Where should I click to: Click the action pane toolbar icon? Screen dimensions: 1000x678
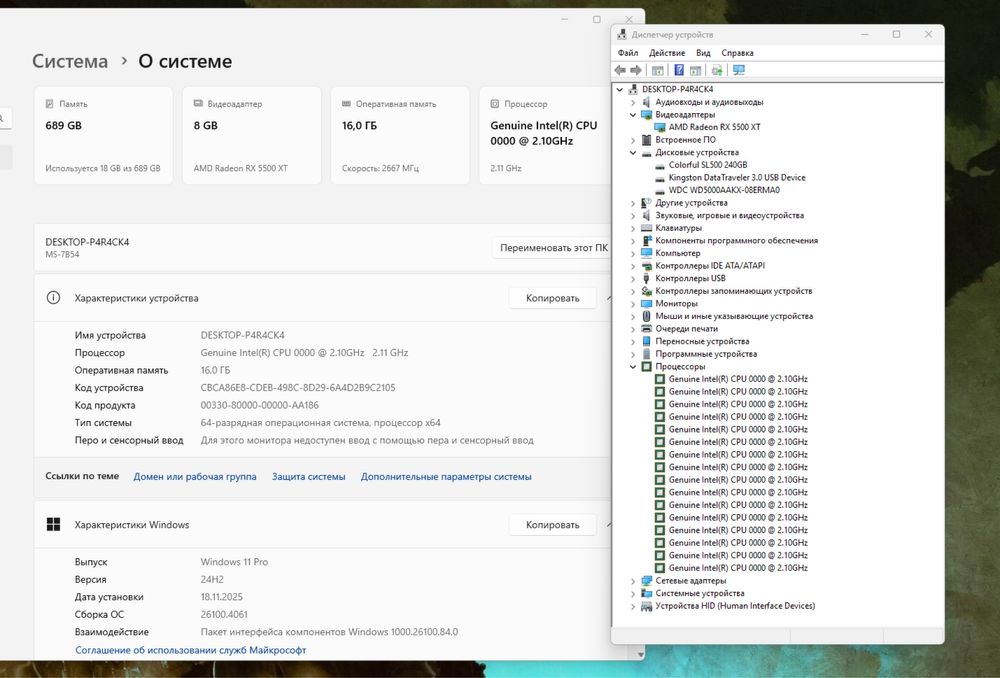click(695, 70)
